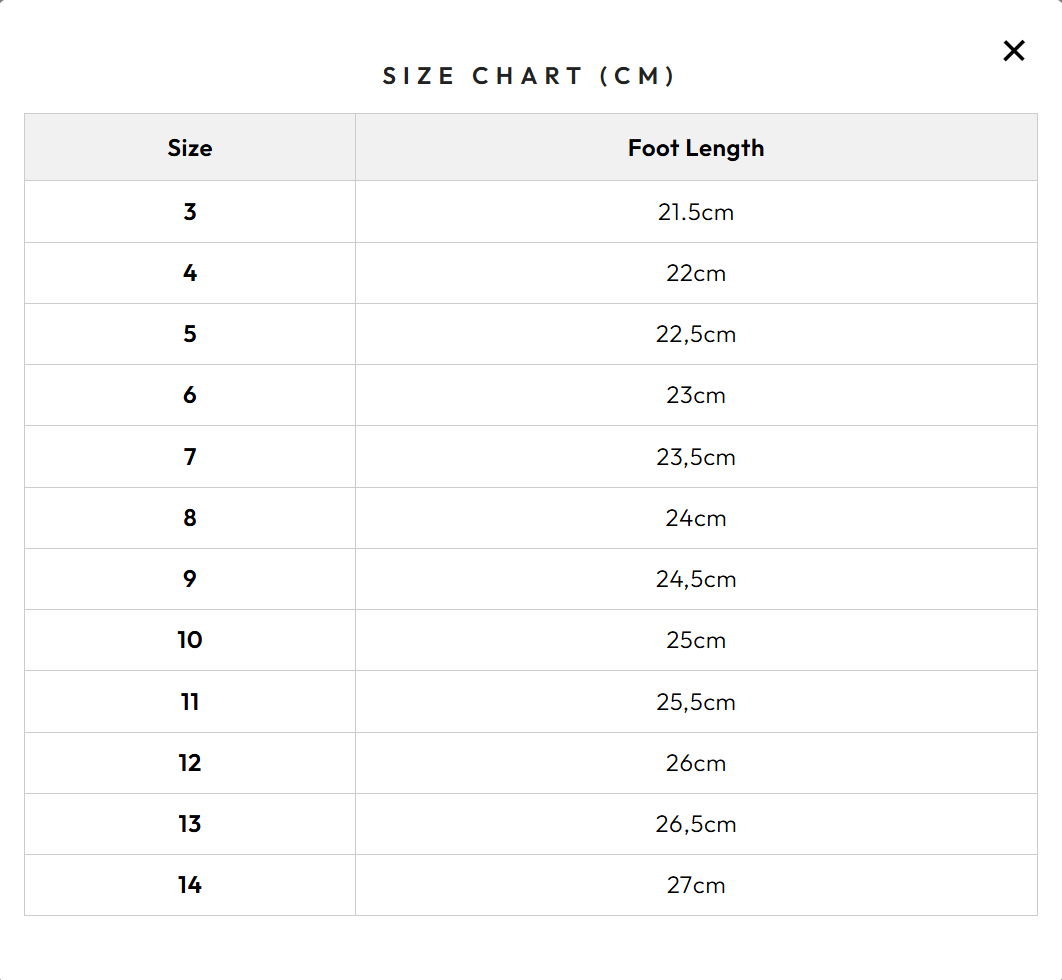Select size 10 in the table

click(190, 640)
